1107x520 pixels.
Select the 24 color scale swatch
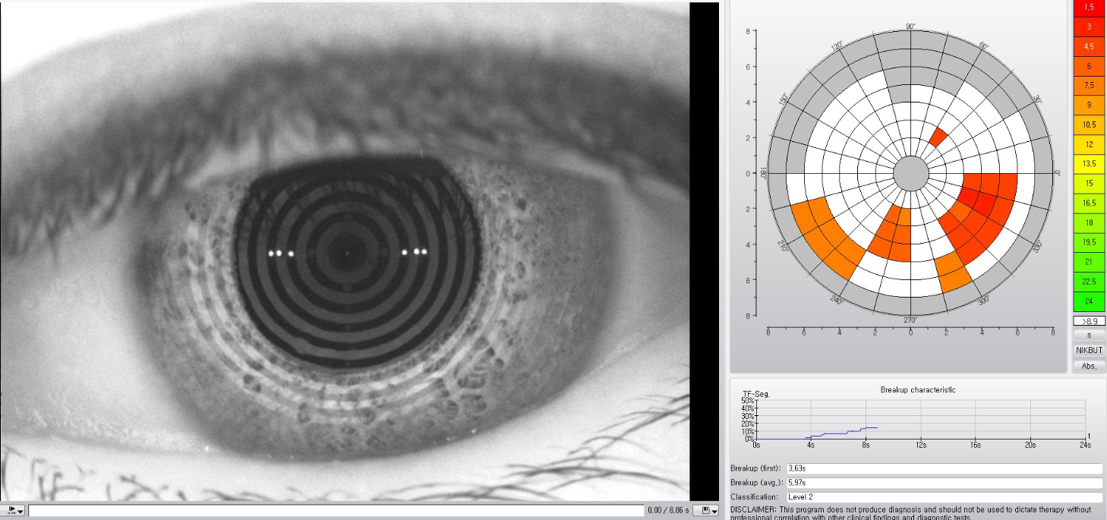1089,301
